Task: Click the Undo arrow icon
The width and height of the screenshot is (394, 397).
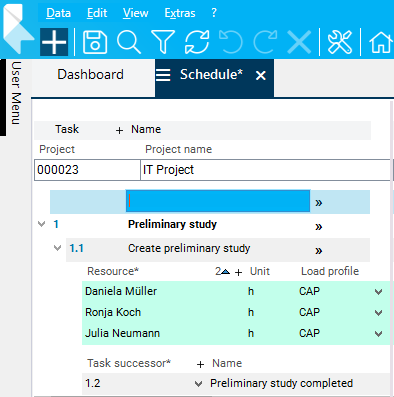Action: pos(231,42)
